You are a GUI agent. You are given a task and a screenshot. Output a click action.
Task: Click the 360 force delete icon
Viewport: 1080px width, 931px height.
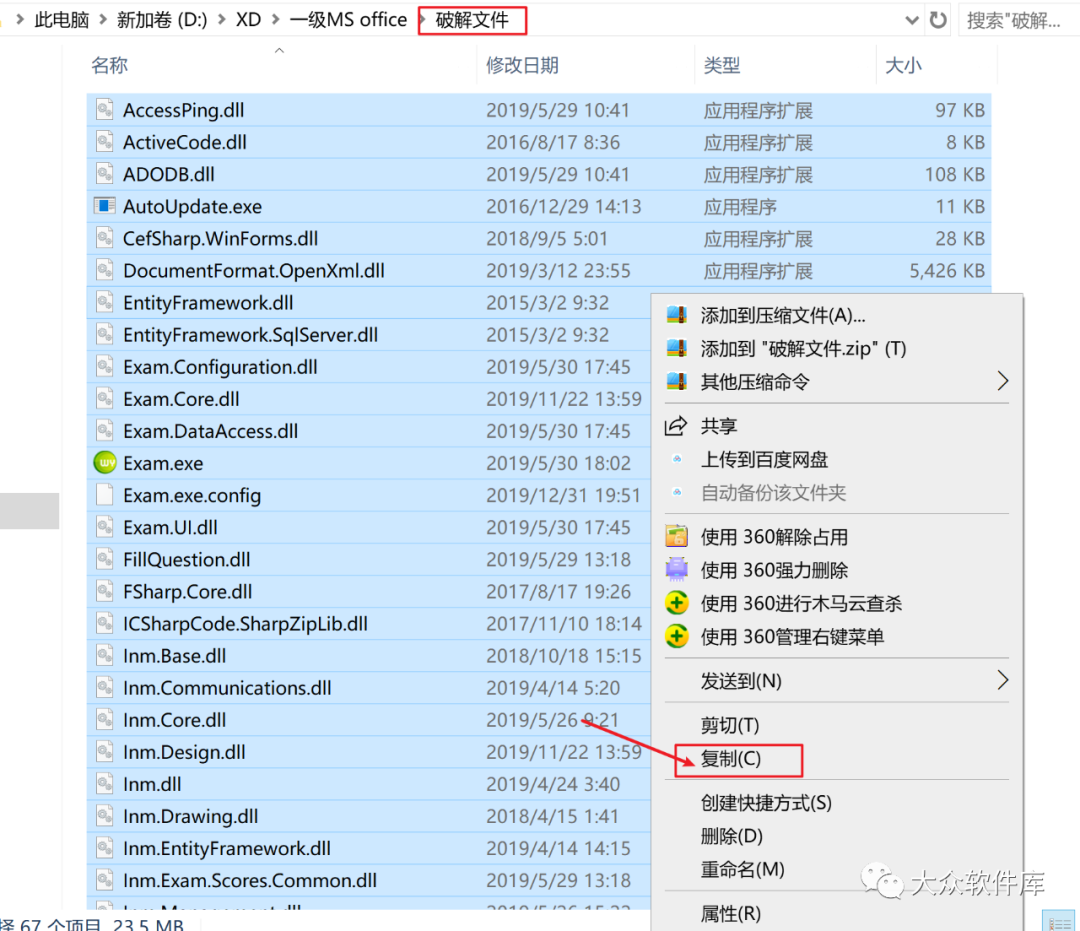coord(677,569)
